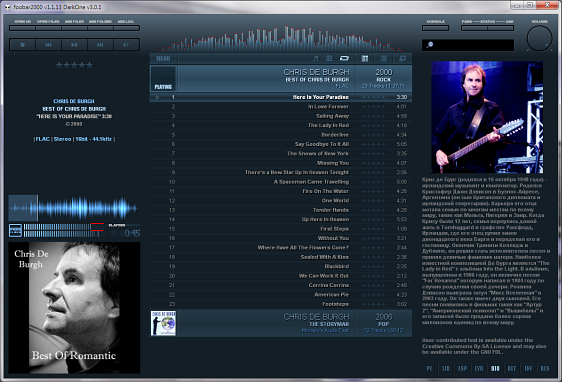
Task: Click the repeat/loop playback order icon
Action: point(344,58)
